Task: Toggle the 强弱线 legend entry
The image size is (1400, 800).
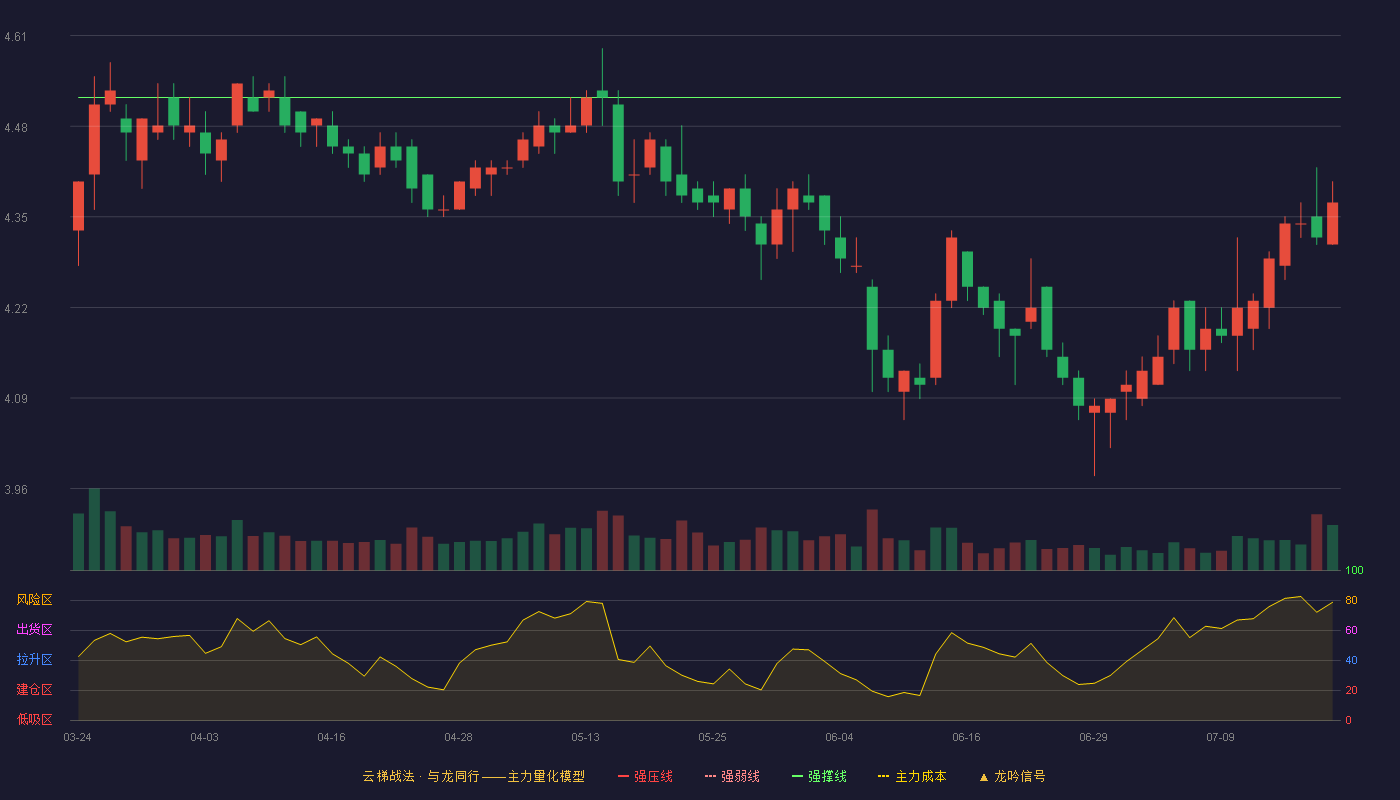Action: pyautogui.click(x=732, y=776)
